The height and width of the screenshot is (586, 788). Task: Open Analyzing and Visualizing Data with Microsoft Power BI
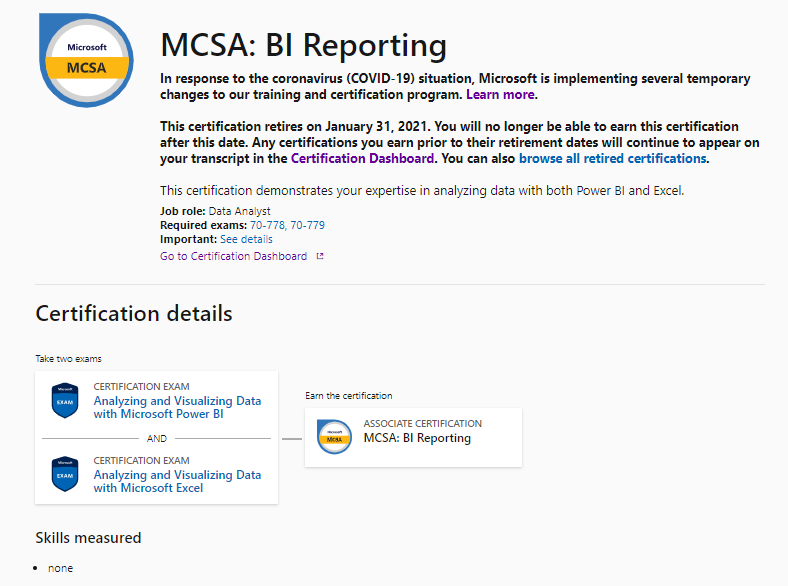177,408
